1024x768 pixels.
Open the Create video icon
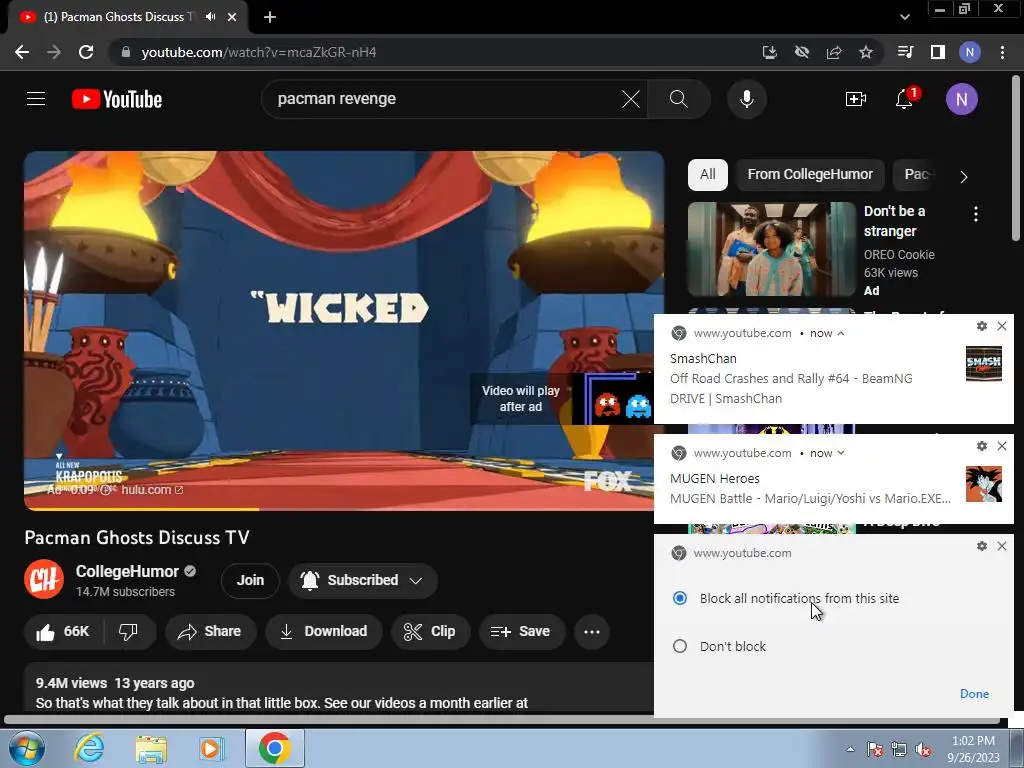point(856,99)
